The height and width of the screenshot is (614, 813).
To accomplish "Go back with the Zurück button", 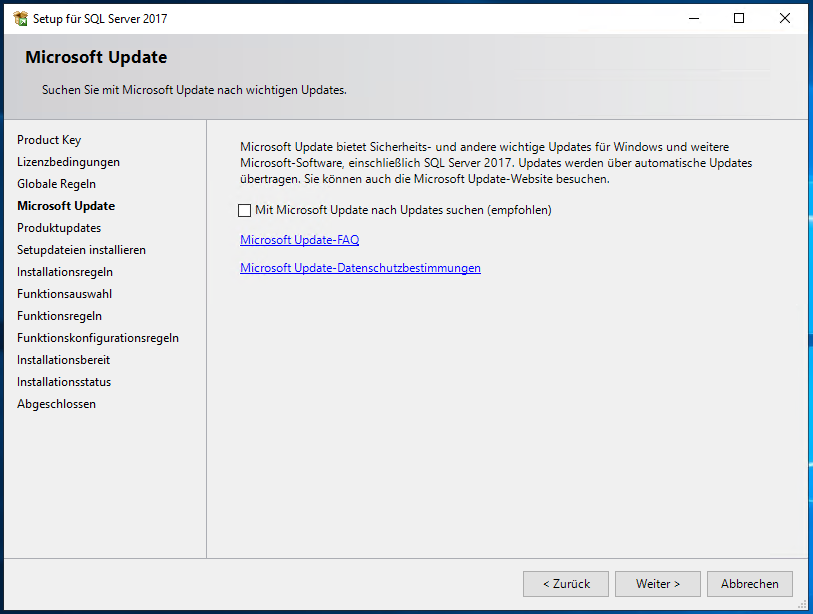I will pos(566,584).
